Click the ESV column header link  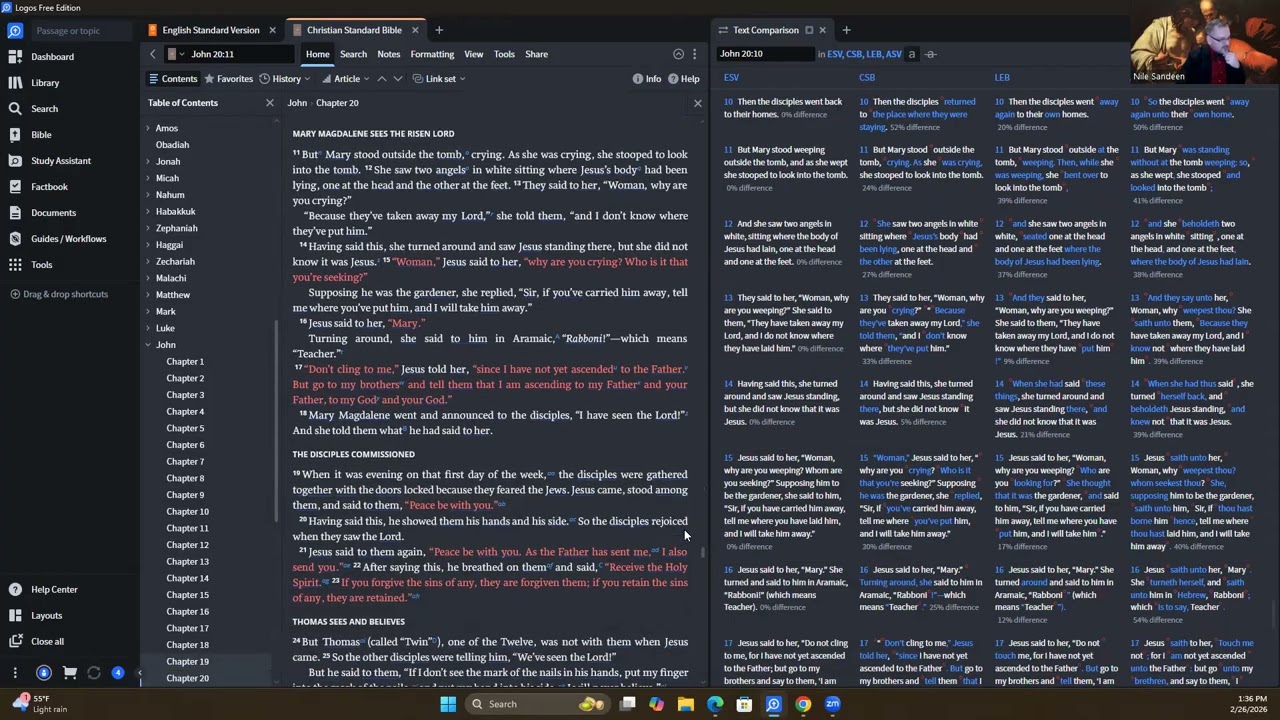tap(731, 78)
